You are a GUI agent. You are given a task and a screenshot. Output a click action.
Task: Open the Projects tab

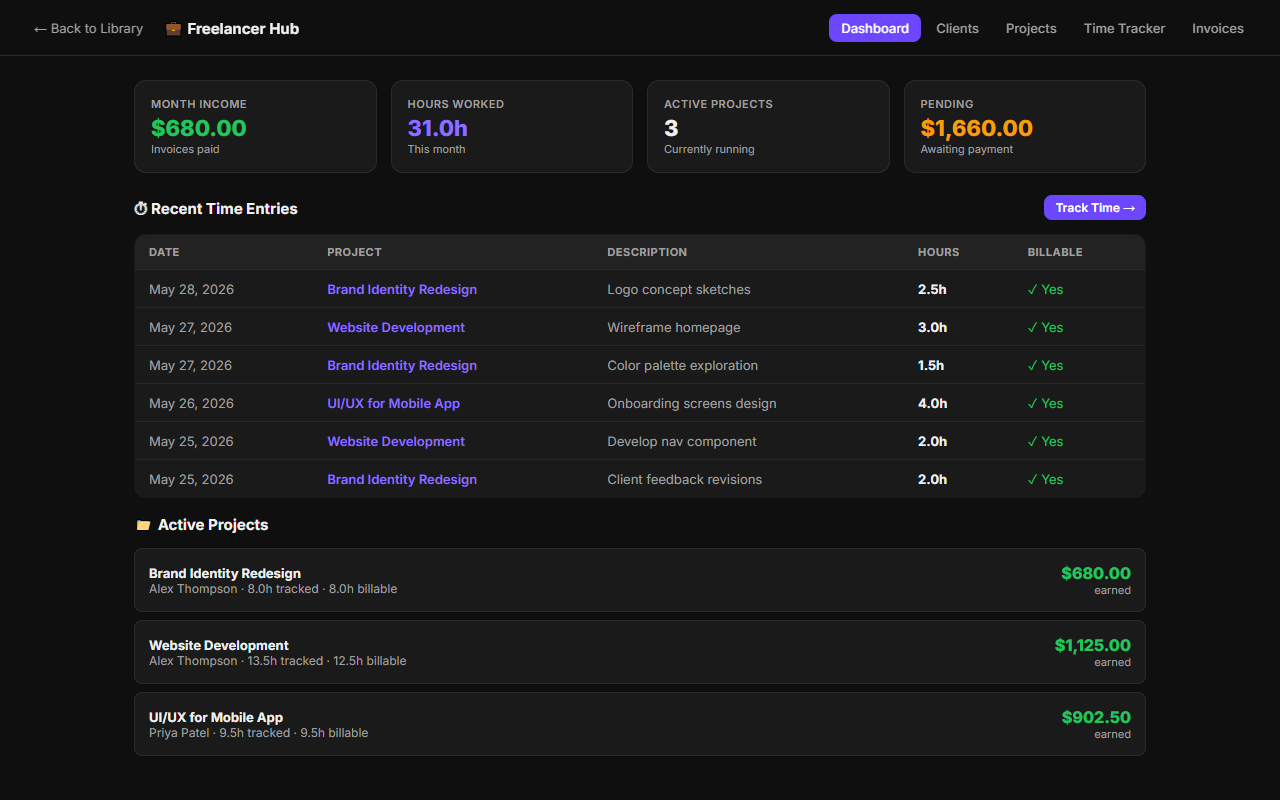click(x=1031, y=28)
